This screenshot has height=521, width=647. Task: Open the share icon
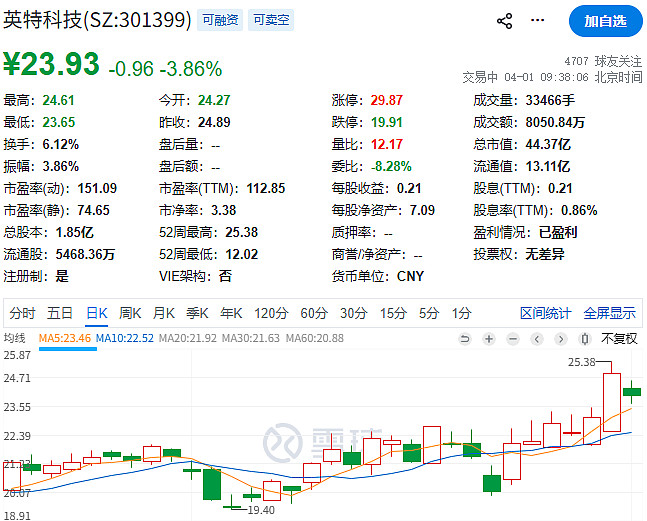point(504,21)
